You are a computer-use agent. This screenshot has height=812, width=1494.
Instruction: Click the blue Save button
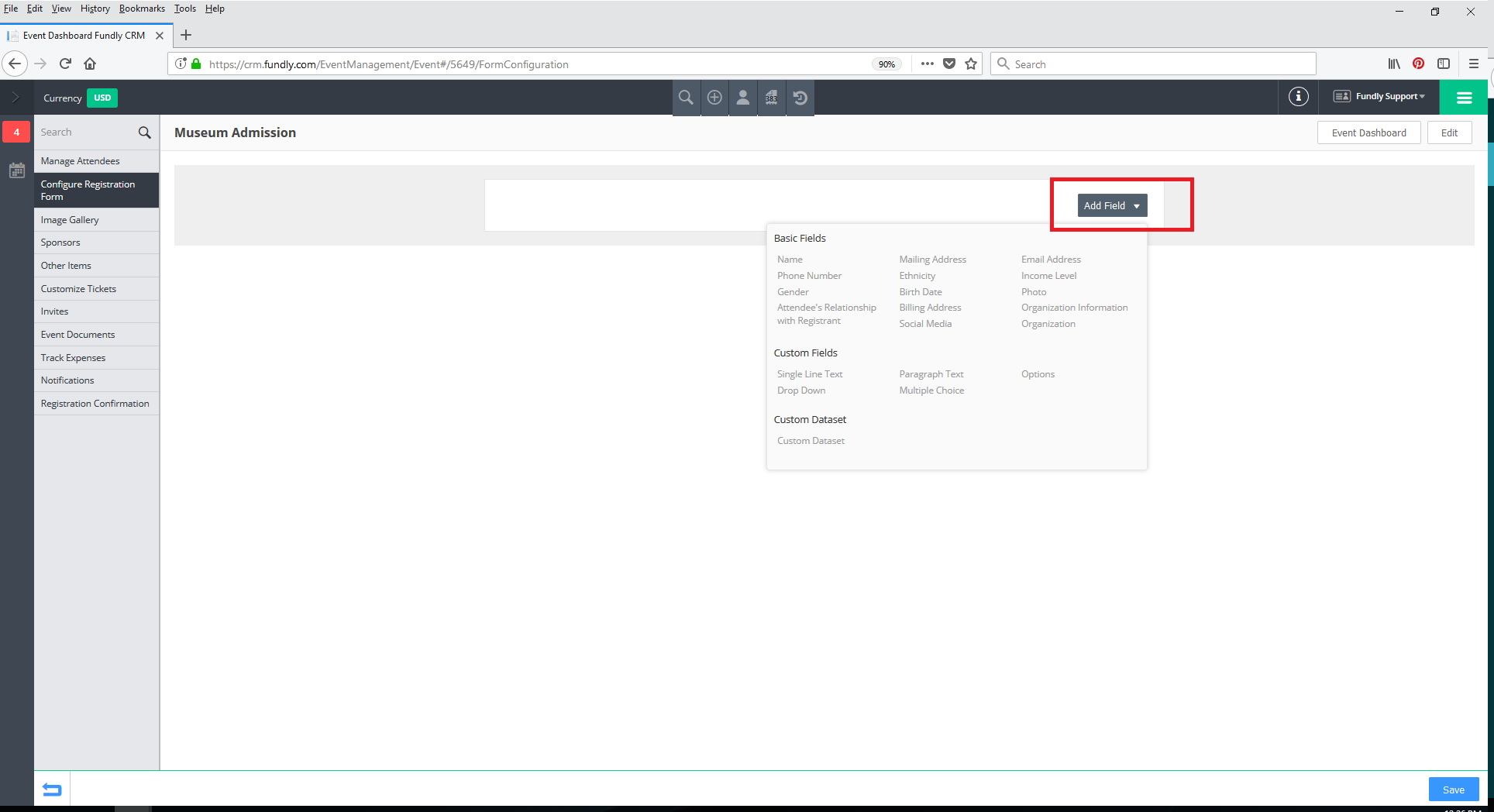tap(1454, 790)
